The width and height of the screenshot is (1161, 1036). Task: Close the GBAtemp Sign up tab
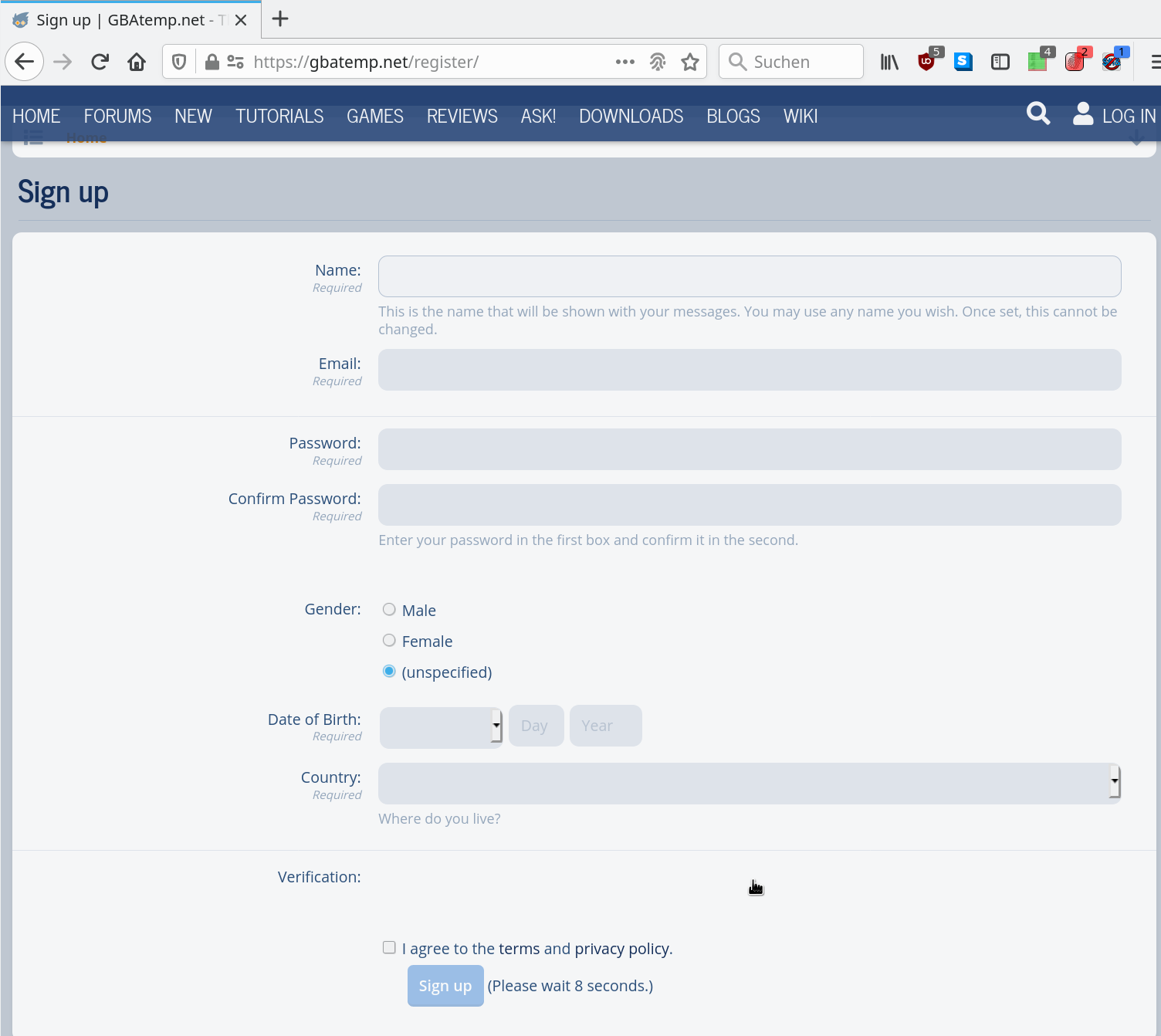point(241,20)
